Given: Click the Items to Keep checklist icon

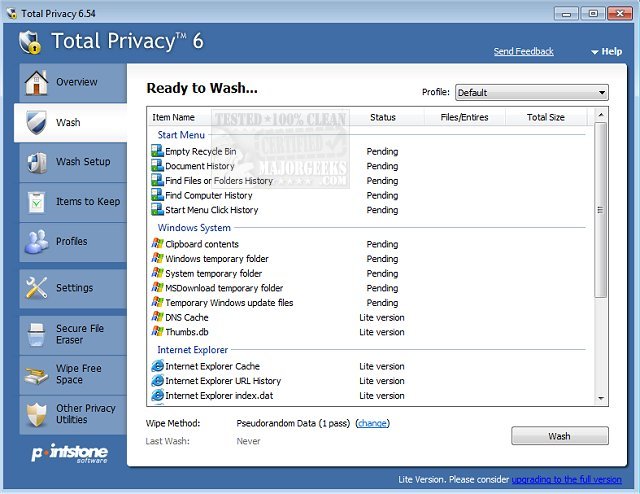Looking at the screenshot, I should 37,202.
